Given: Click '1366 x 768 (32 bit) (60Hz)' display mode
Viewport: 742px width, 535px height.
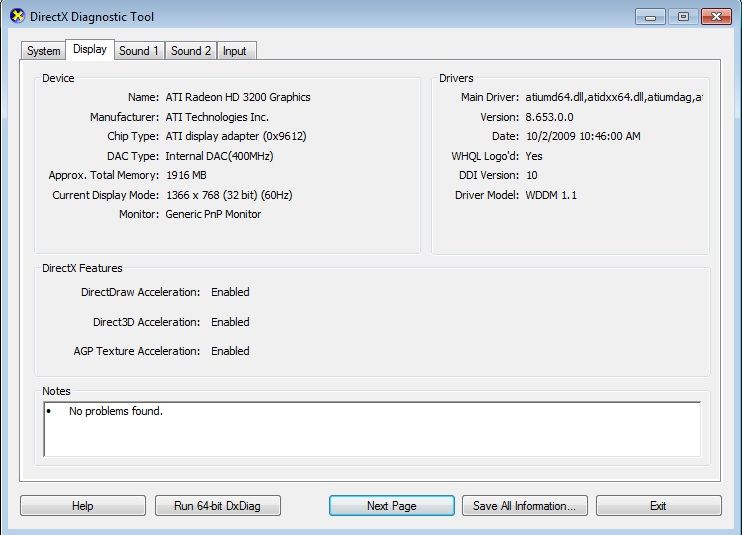Looking at the screenshot, I should click(229, 195).
